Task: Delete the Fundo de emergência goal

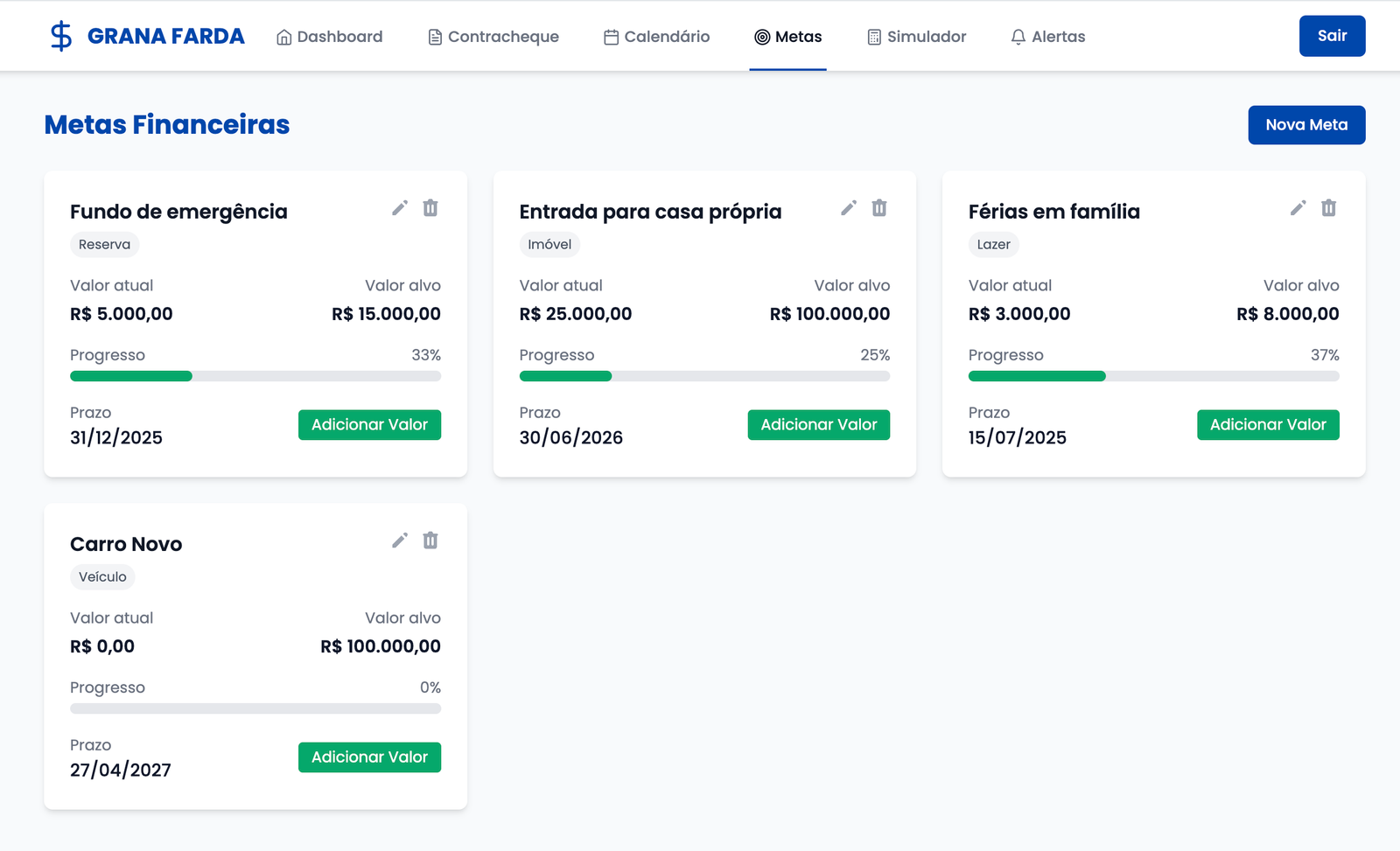Action: click(430, 208)
